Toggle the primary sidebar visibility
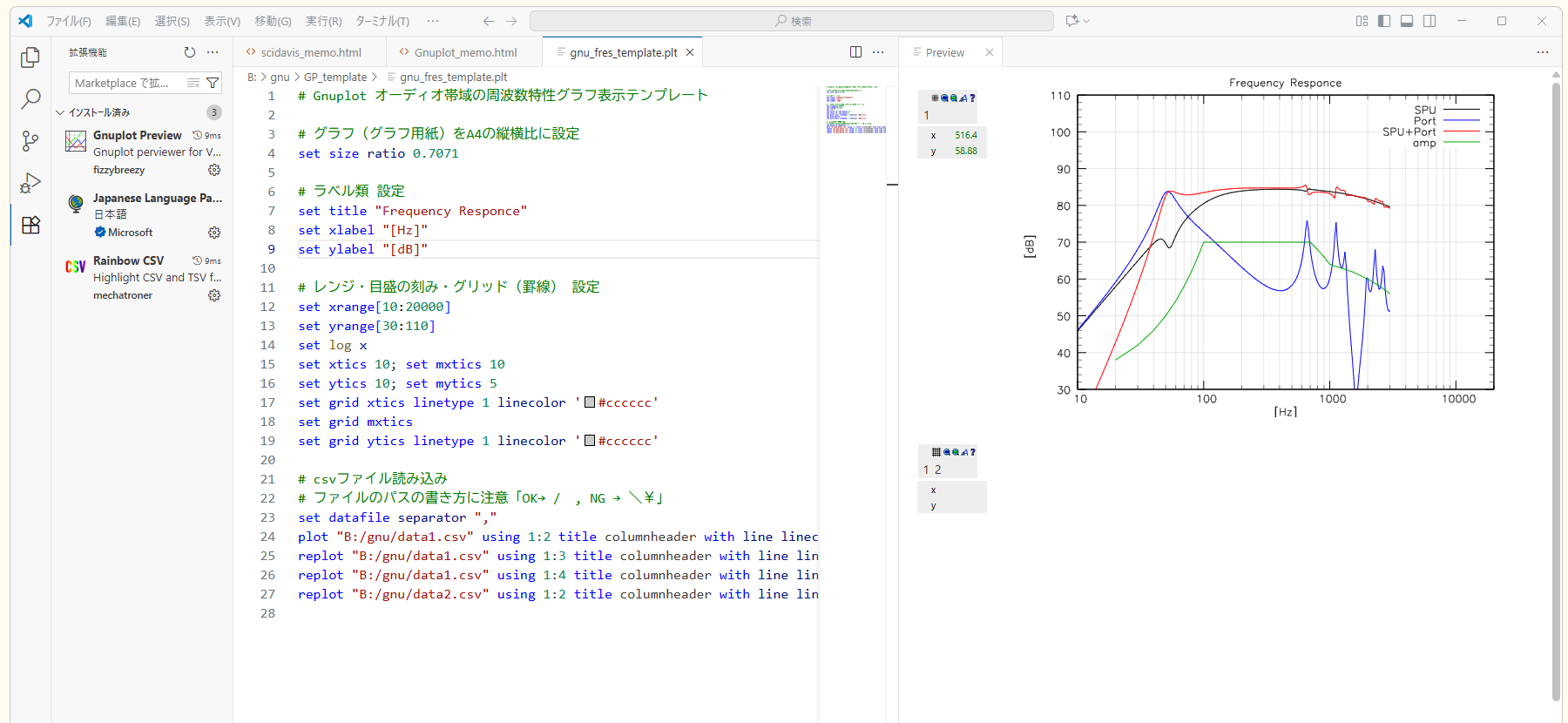Viewport: 1568px width, 723px height. click(x=1384, y=21)
